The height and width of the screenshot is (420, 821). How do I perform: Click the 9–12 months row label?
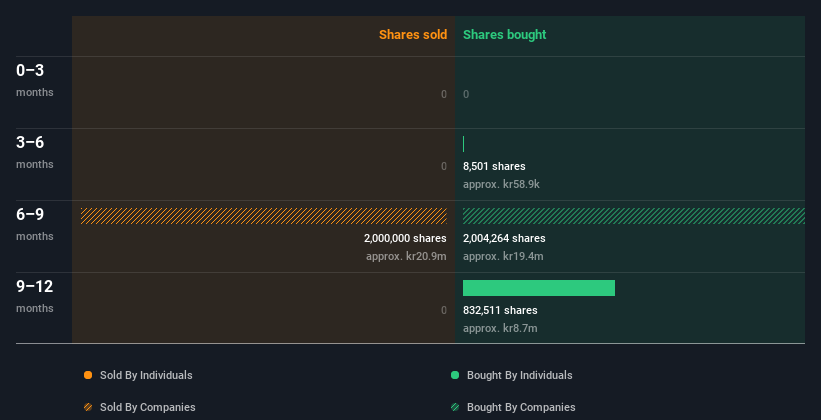[35, 296]
